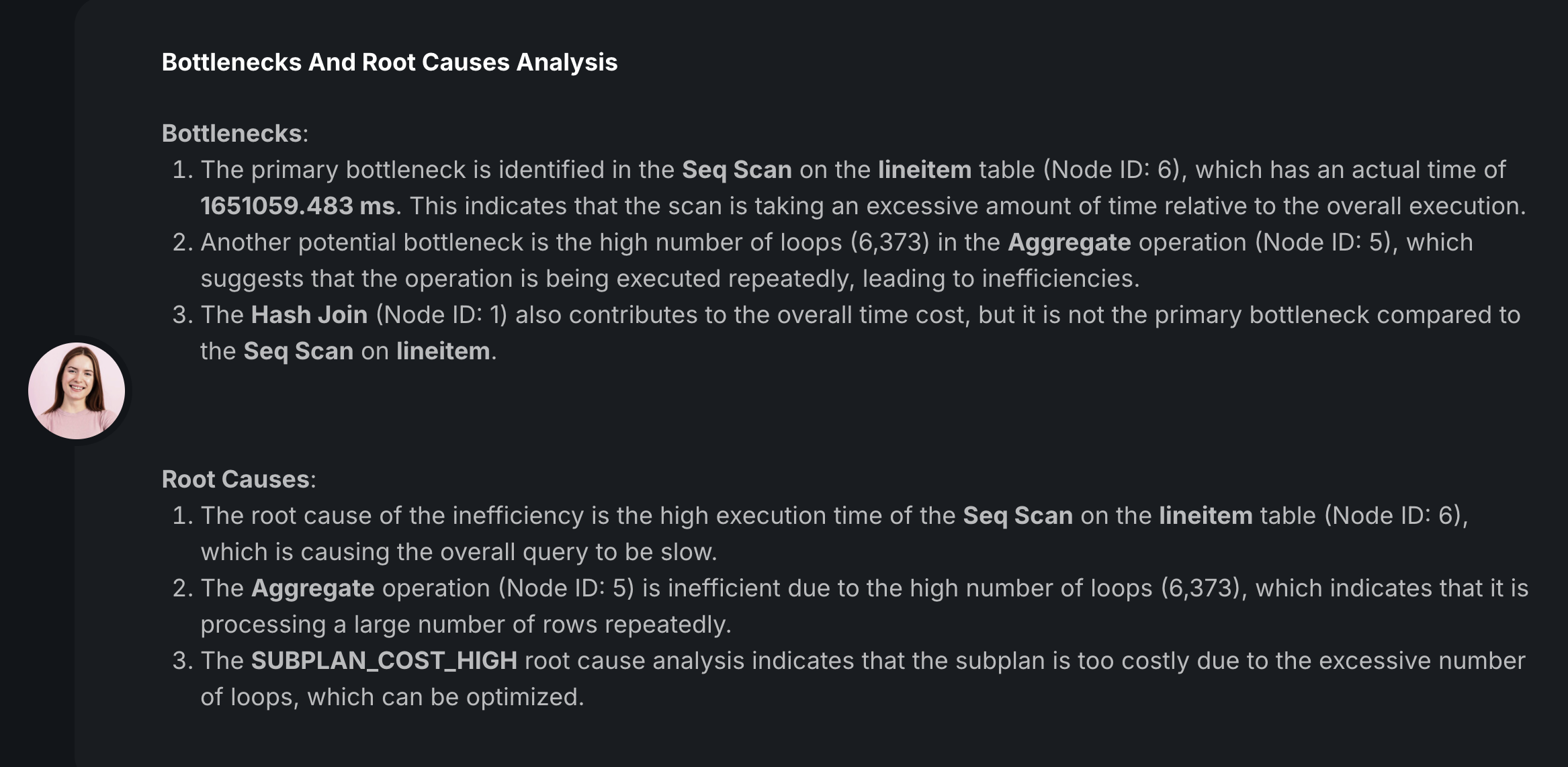Click the Bottlenecks And Root Causes Analysis heading
1568x767 pixels.
tap(390, 62)
